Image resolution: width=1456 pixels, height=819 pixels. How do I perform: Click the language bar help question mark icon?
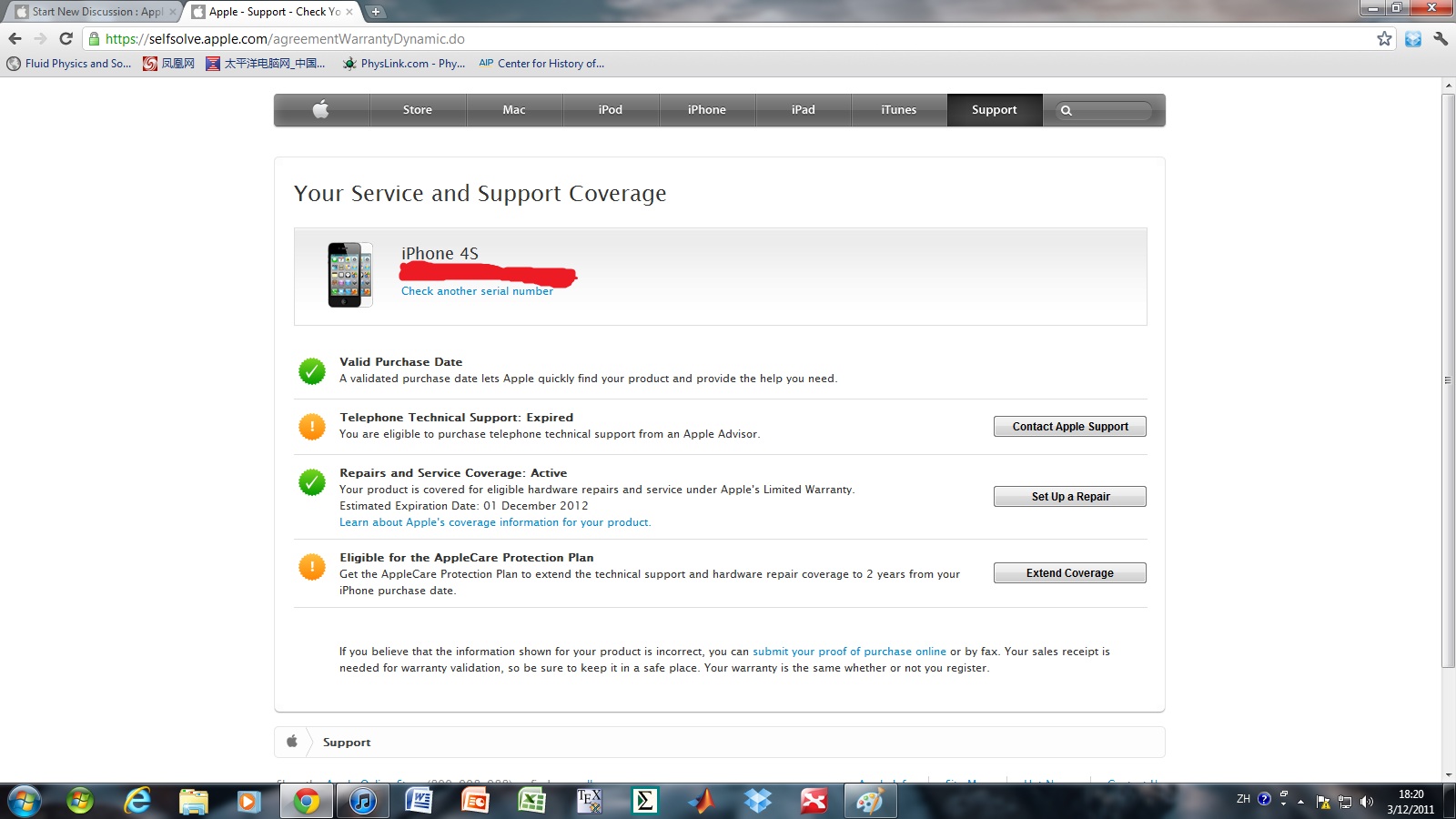(1264, 799)
